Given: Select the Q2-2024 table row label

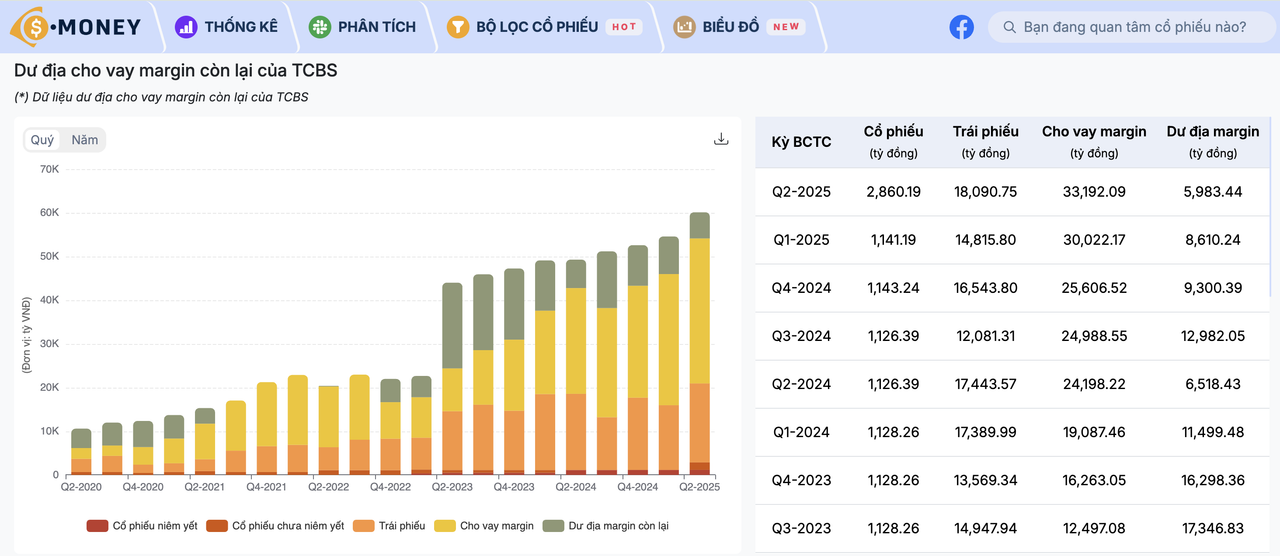Looking at the screenshot, I should (801, 384).
